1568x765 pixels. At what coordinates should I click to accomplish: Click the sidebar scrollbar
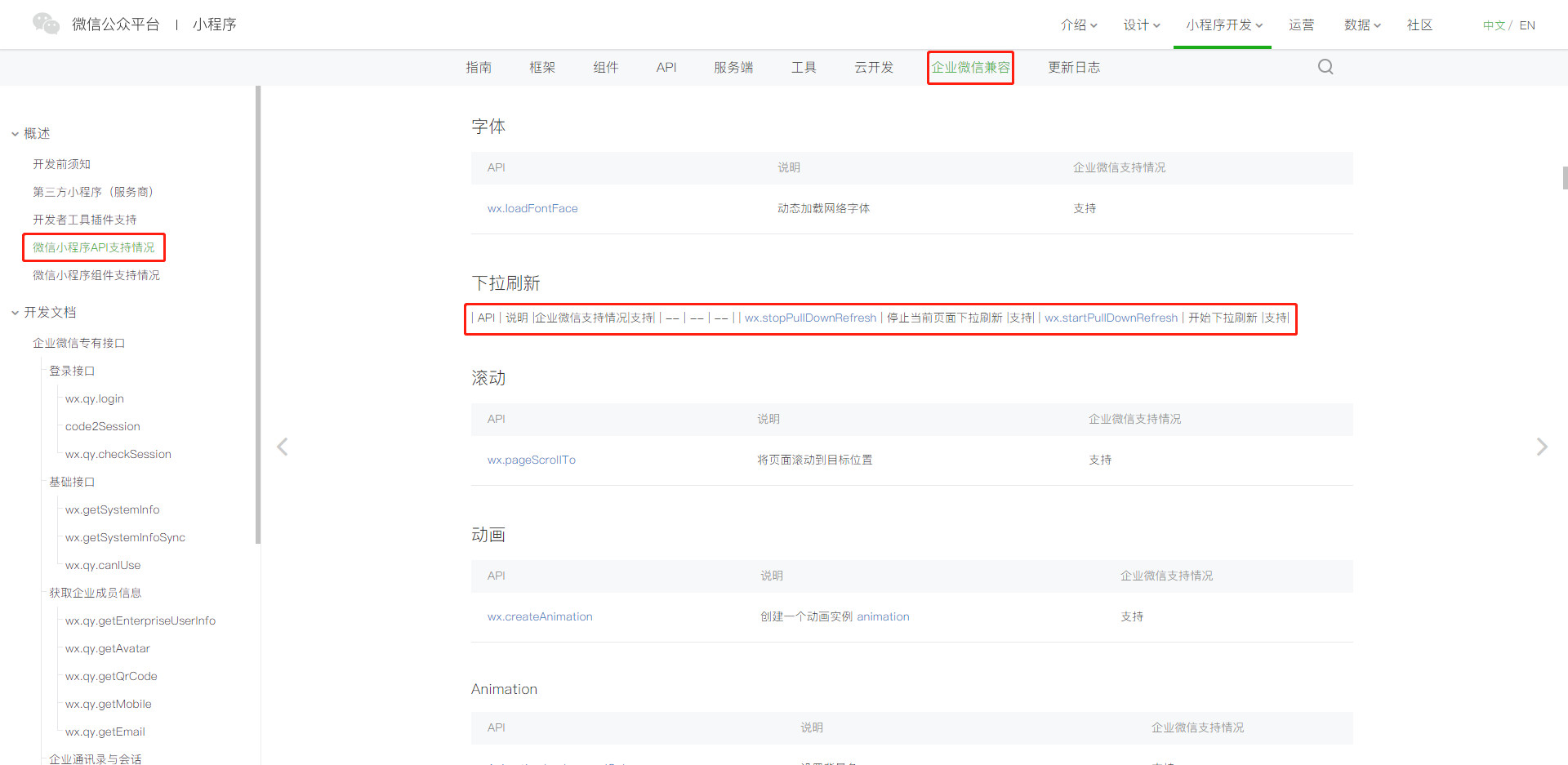[258, 314]
